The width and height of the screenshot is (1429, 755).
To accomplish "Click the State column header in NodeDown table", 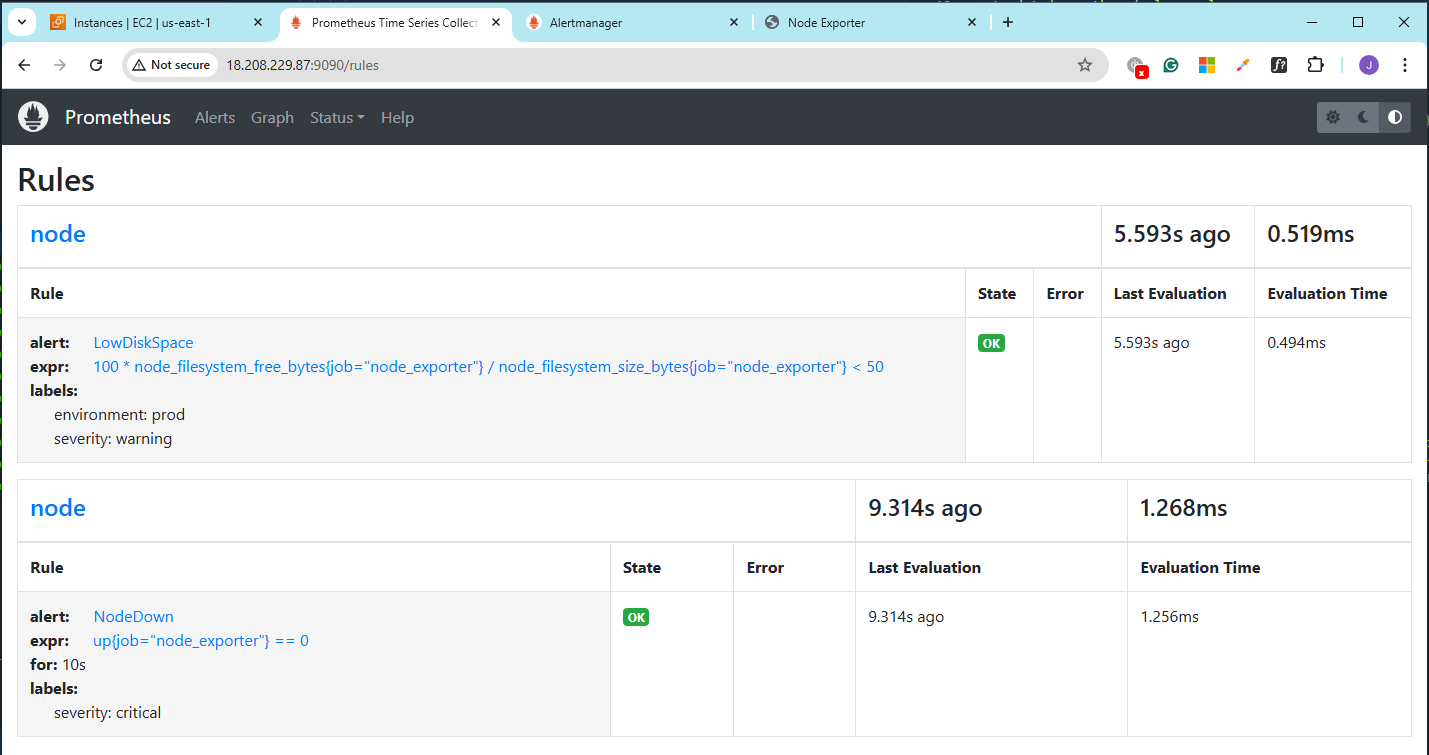I will (642, 568).
